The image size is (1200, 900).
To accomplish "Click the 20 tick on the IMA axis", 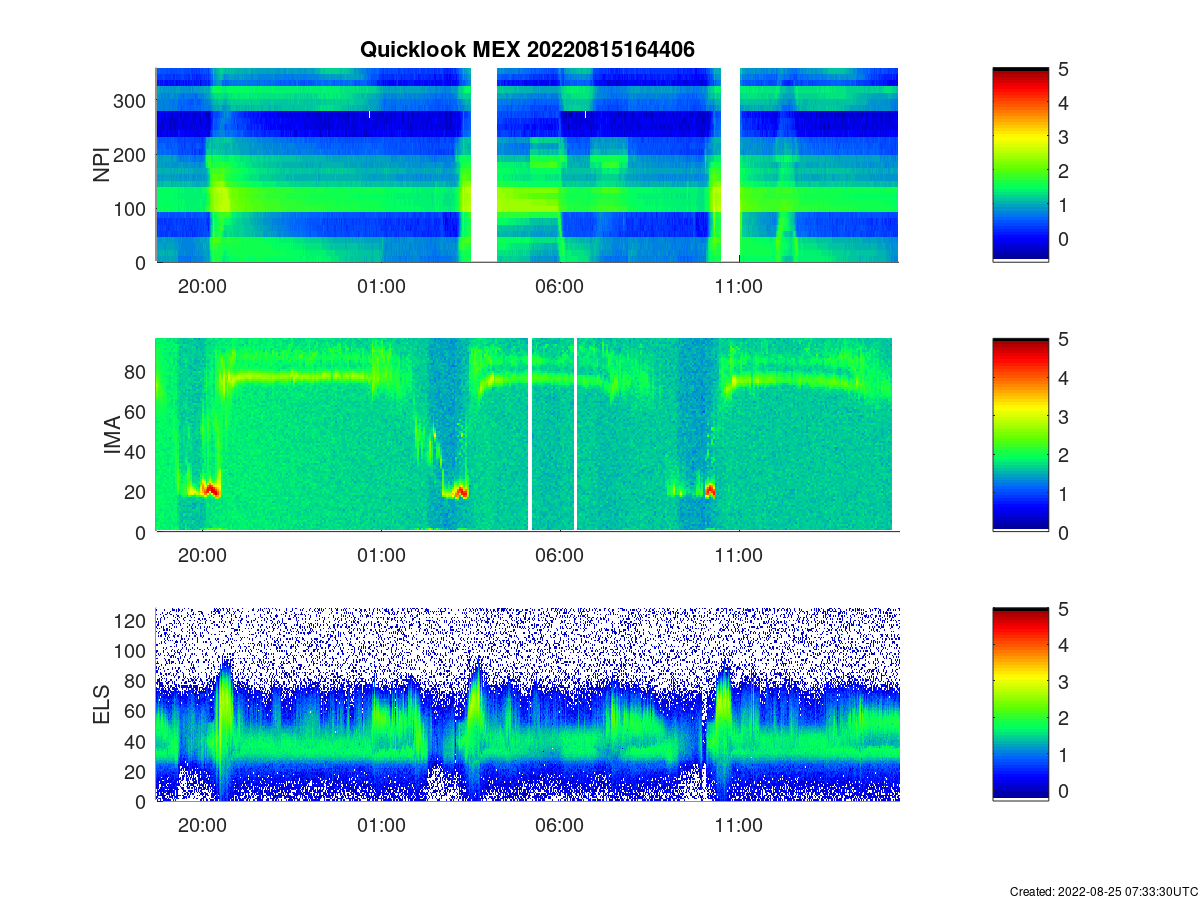I will click(137, 492).
